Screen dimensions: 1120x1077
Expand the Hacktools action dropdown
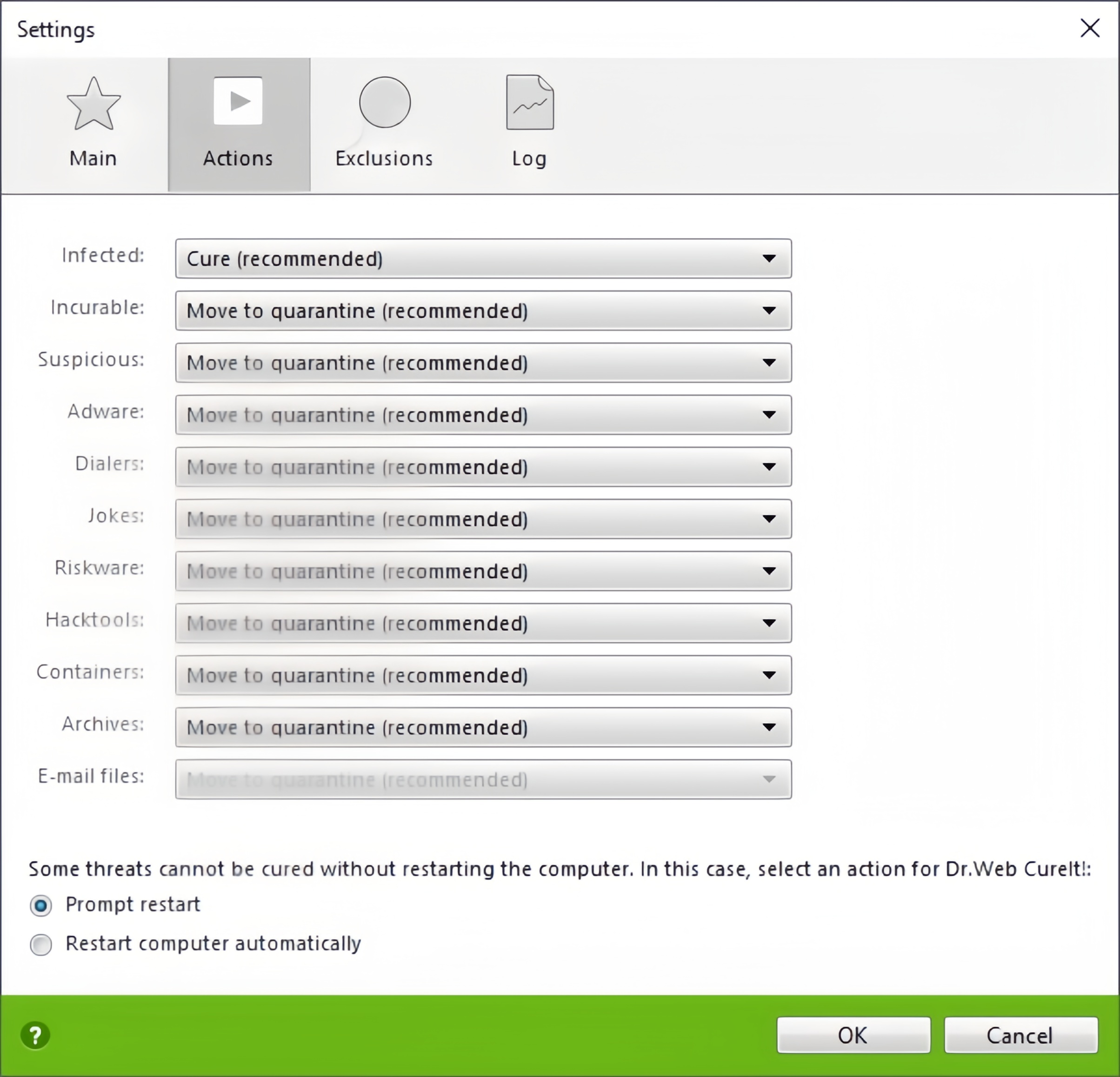click(x=483, y=623)
